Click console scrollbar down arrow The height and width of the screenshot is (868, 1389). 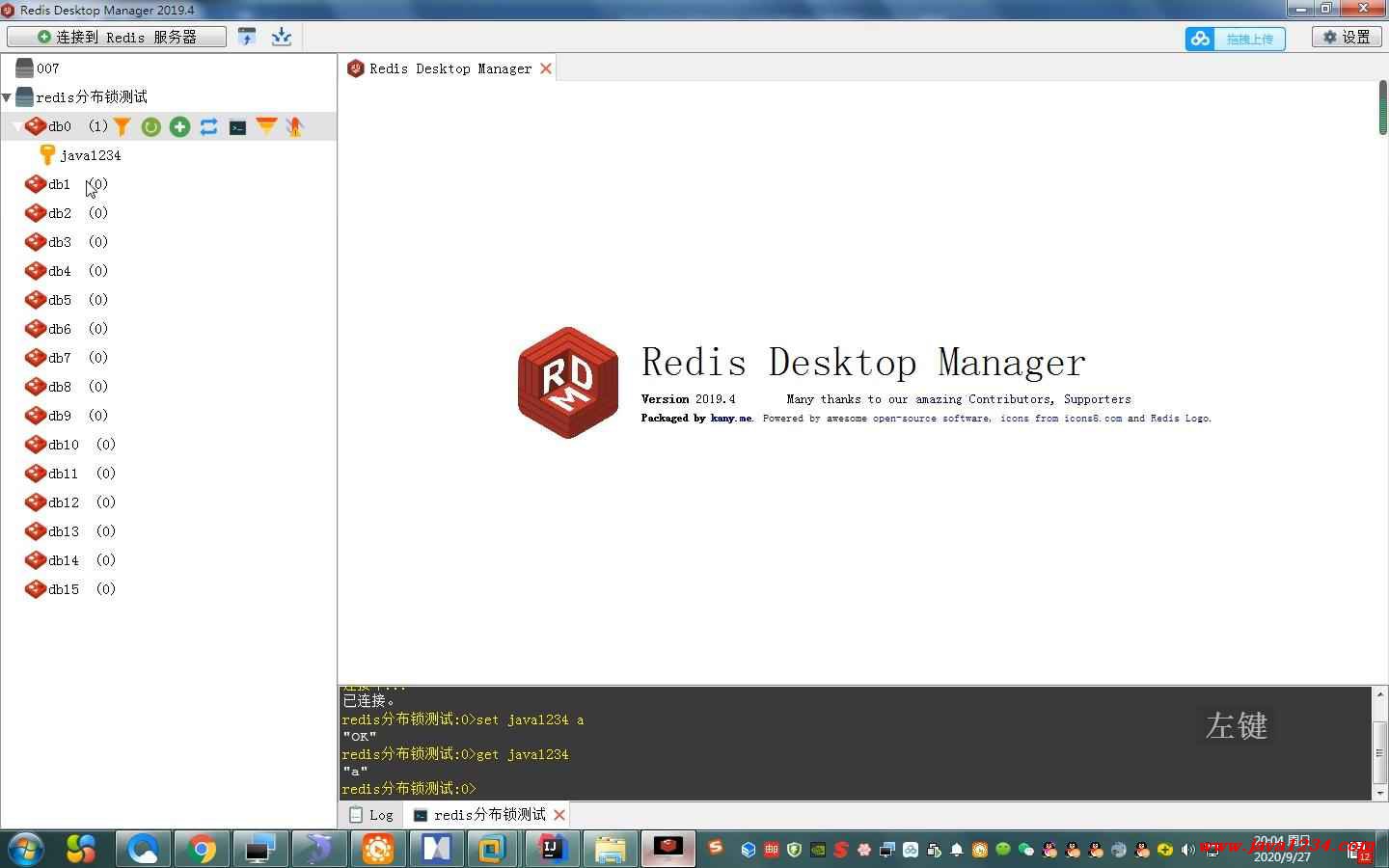[x=1380, y=793]
